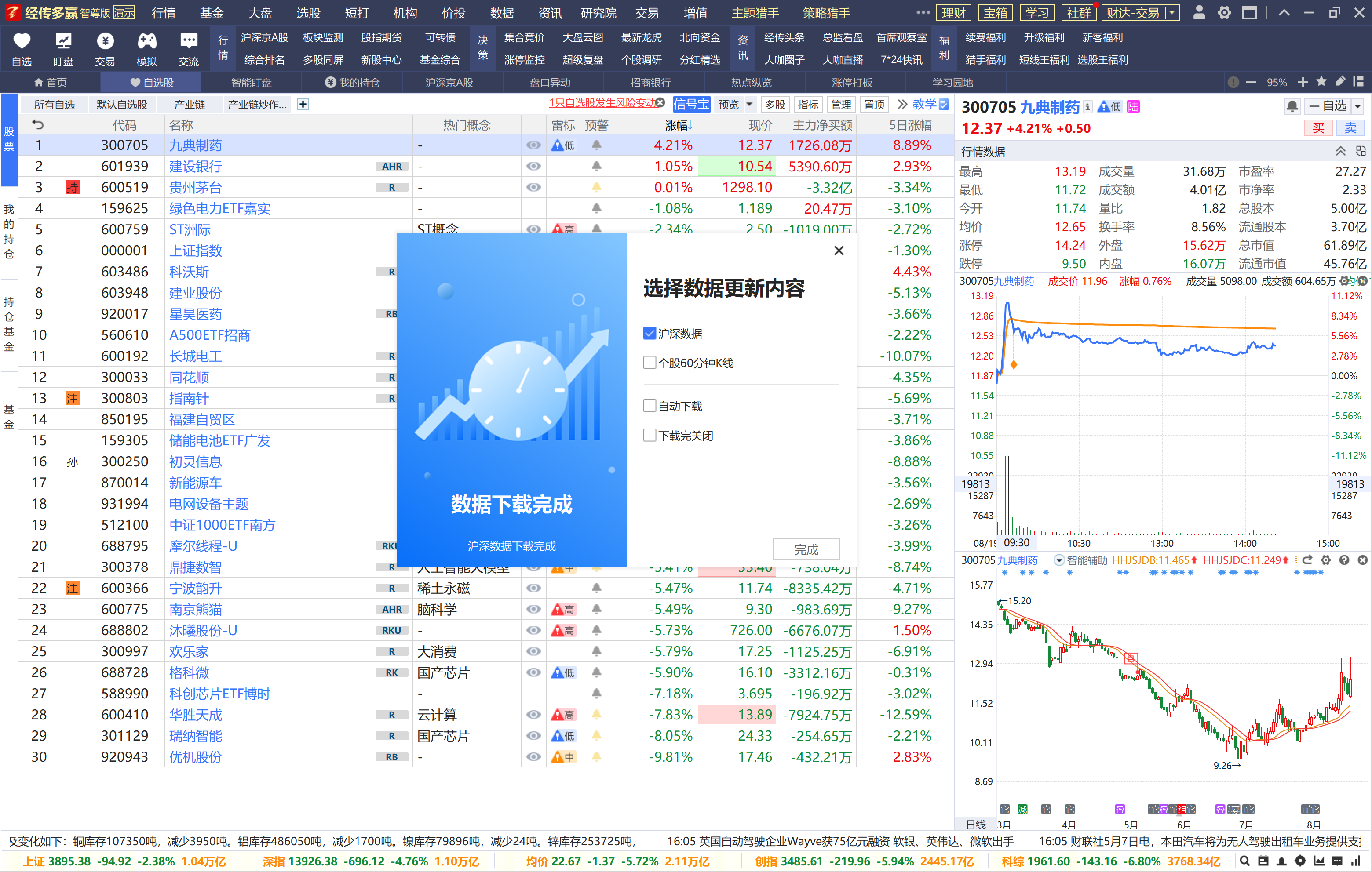Open the 行情 menu

[164, 13]
